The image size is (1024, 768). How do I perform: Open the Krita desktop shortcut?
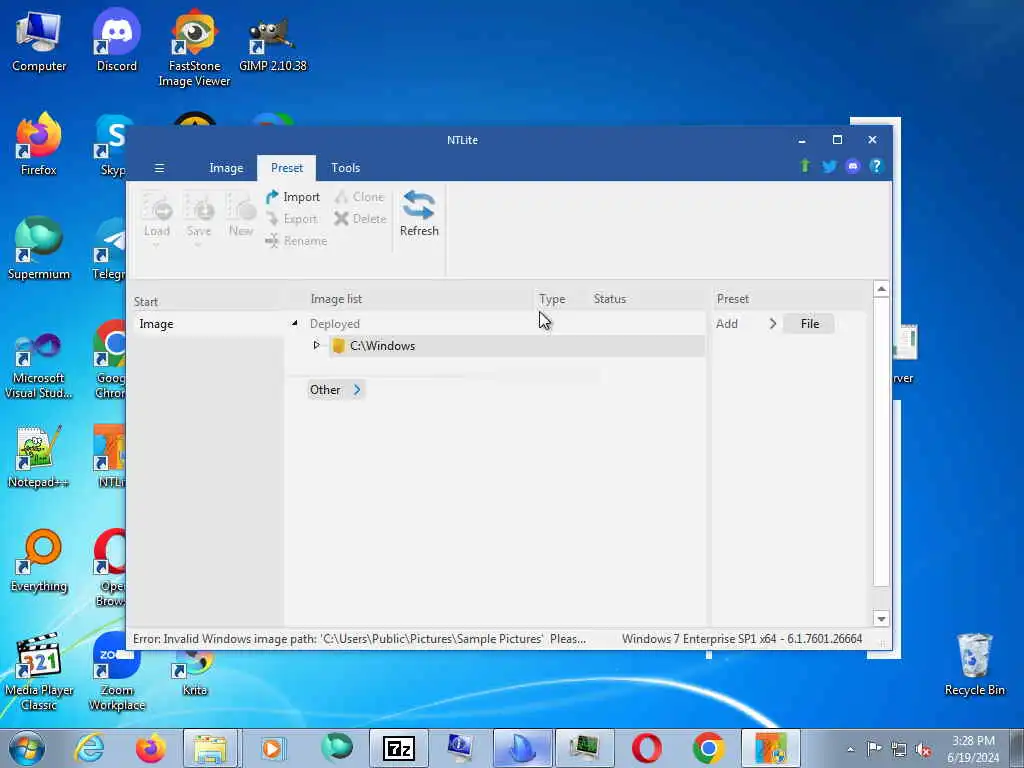pos(194,673)
